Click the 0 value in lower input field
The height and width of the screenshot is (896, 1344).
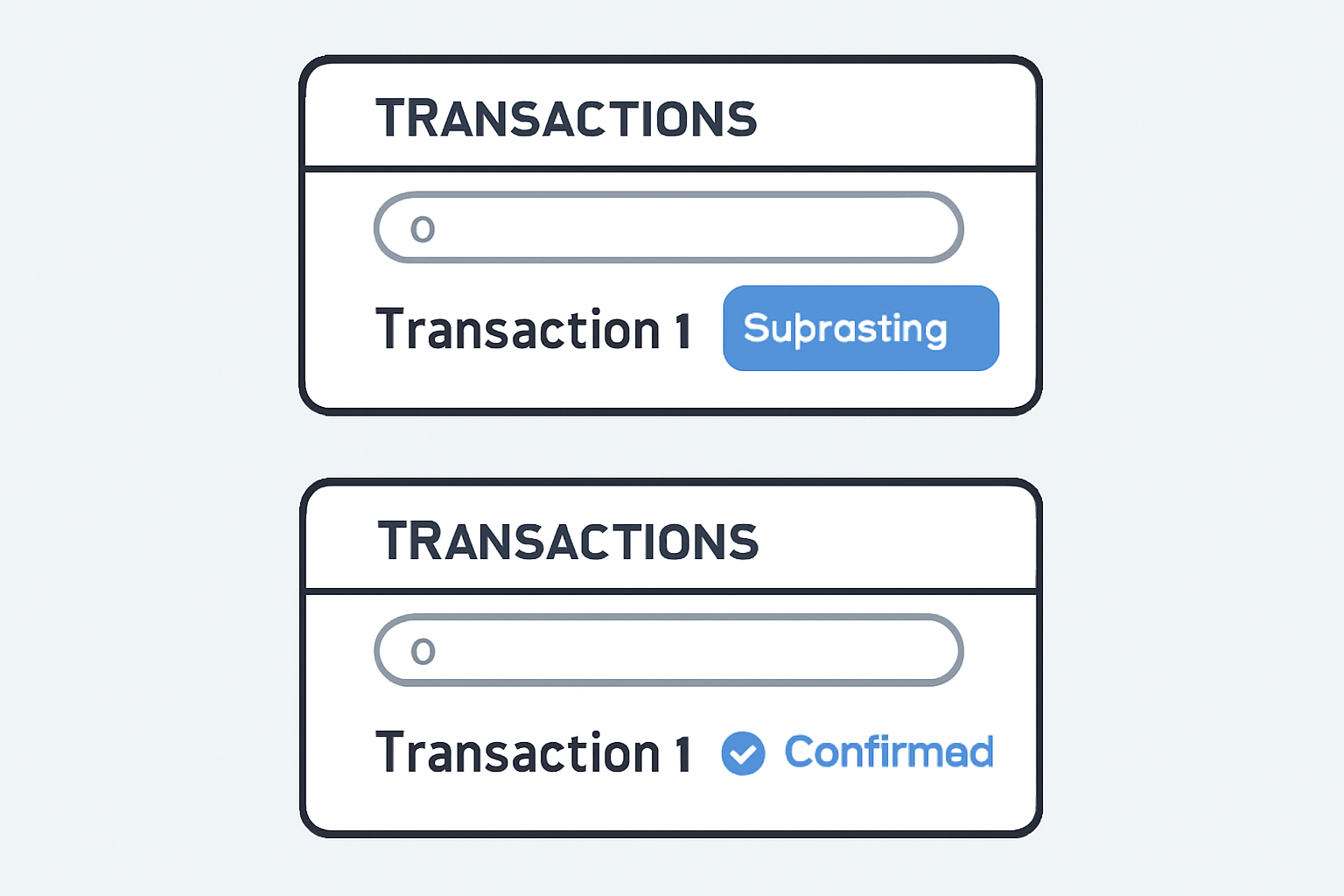423,651
